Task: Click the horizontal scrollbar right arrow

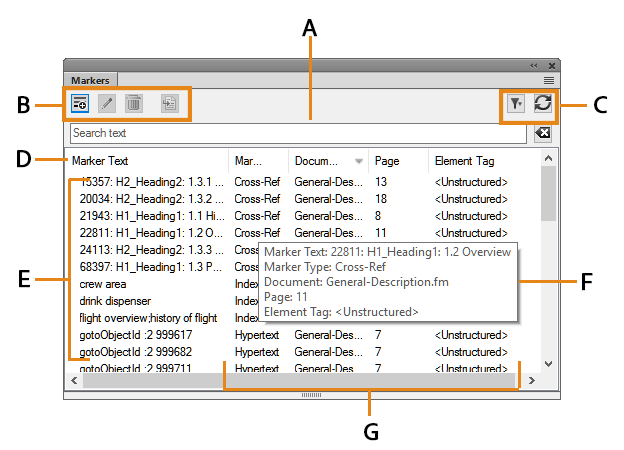Action: (532, 381)
